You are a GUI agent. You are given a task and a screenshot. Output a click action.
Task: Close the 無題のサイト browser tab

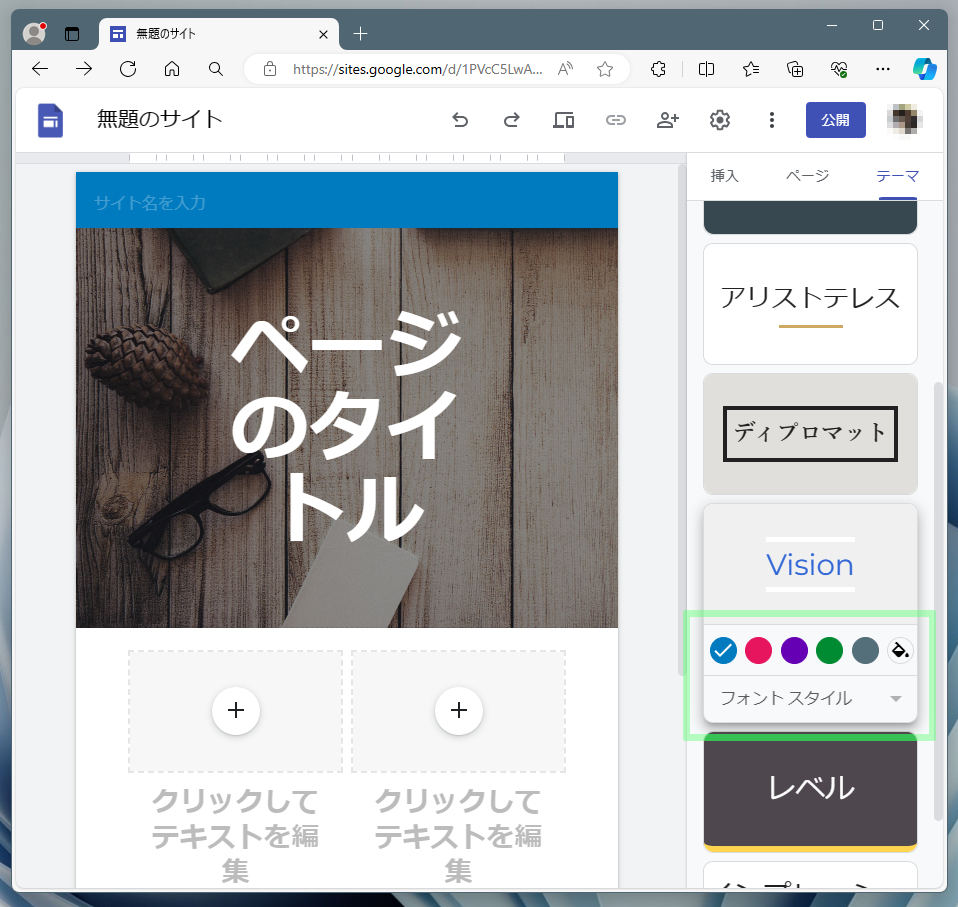323,34
